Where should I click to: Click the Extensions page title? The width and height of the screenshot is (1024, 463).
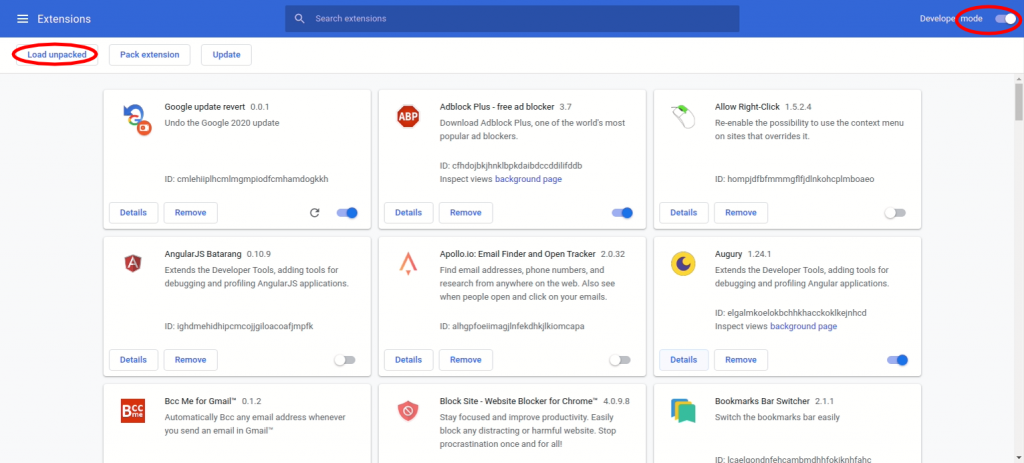[x=64, y=19]
